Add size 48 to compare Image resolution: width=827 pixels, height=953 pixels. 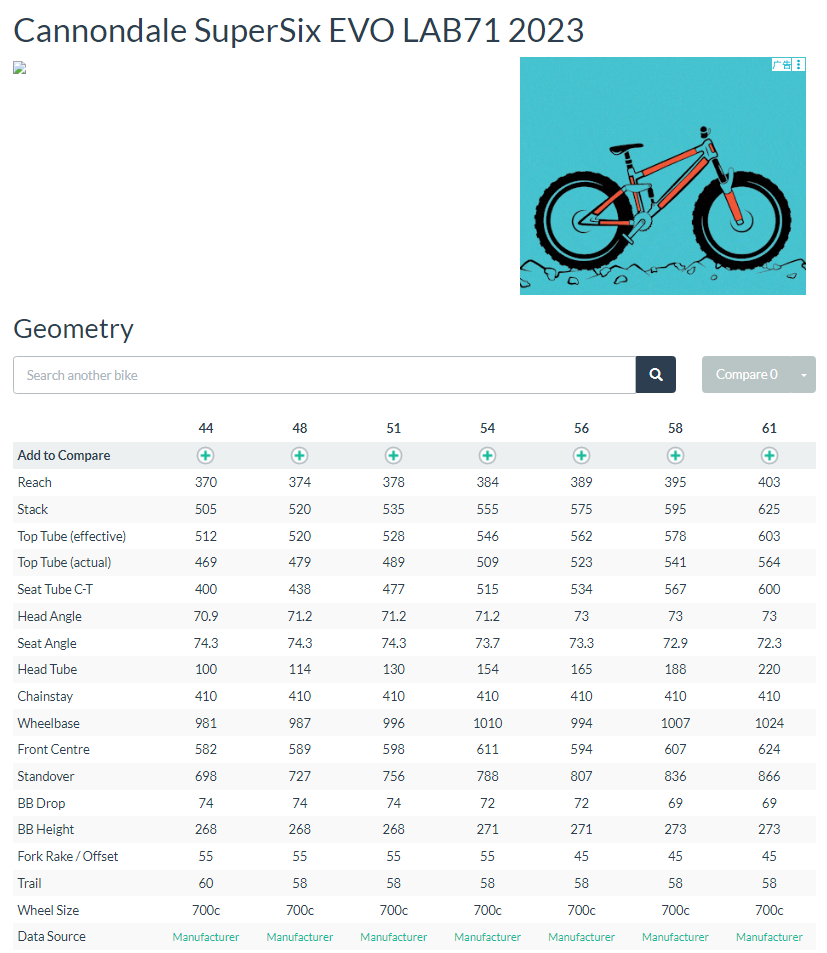tap(299, 455)
